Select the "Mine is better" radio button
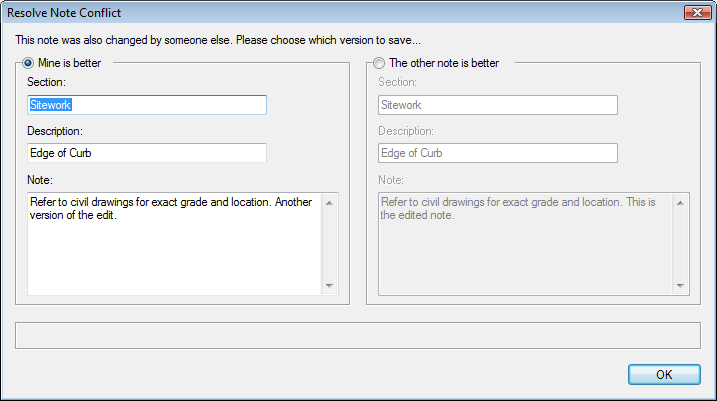Image resolution: width=717 pixels, height=401 pixels. pos(28,63)
